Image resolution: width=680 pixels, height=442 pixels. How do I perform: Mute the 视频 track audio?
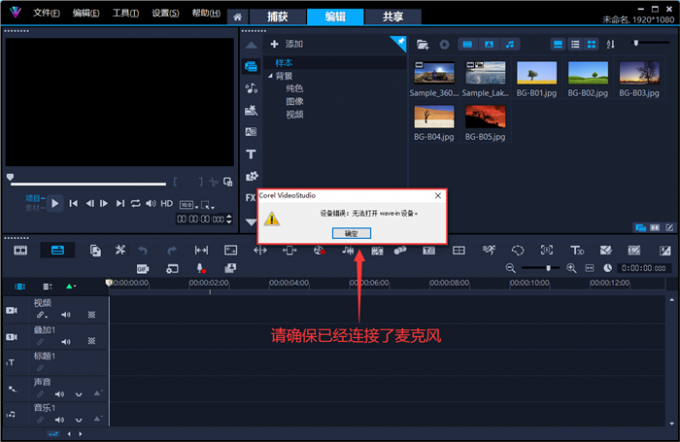tap(66, 315)
